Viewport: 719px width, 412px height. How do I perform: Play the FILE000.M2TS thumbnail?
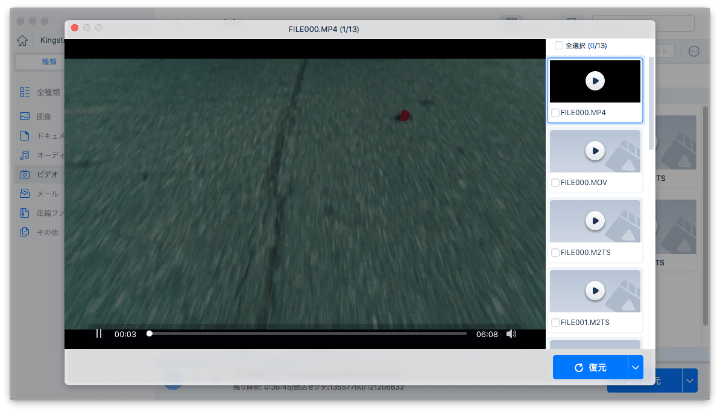[x=595, y=221]
